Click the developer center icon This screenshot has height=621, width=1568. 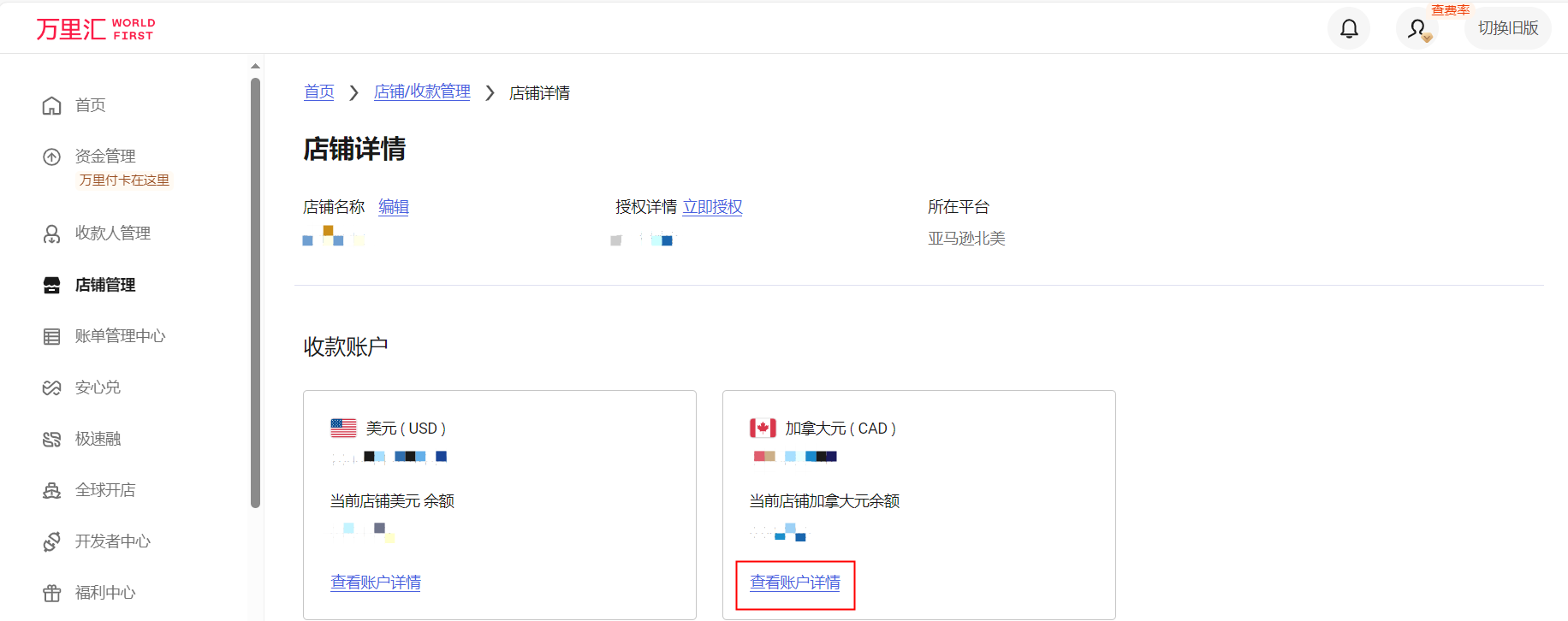52,541
